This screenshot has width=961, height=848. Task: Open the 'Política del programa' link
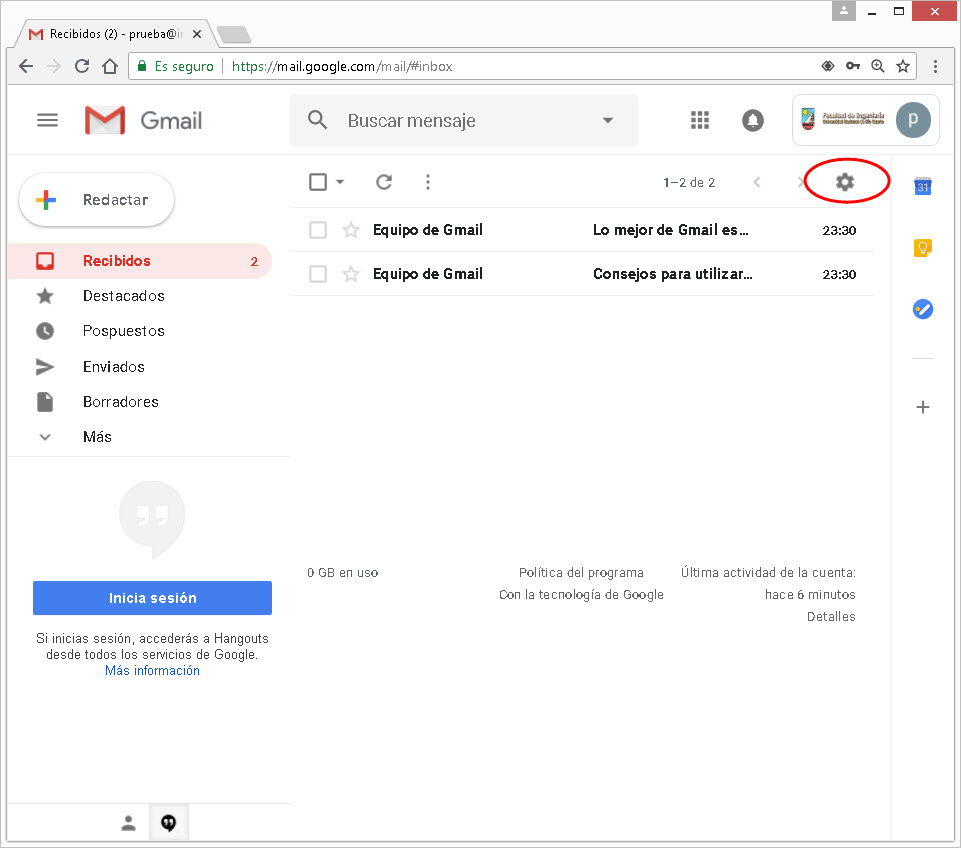click(581, 572)
